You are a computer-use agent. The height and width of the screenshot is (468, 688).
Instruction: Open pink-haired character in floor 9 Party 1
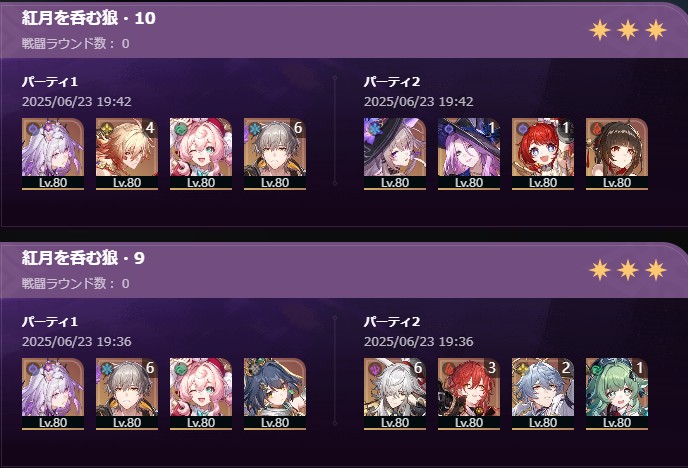pos(201,393)
